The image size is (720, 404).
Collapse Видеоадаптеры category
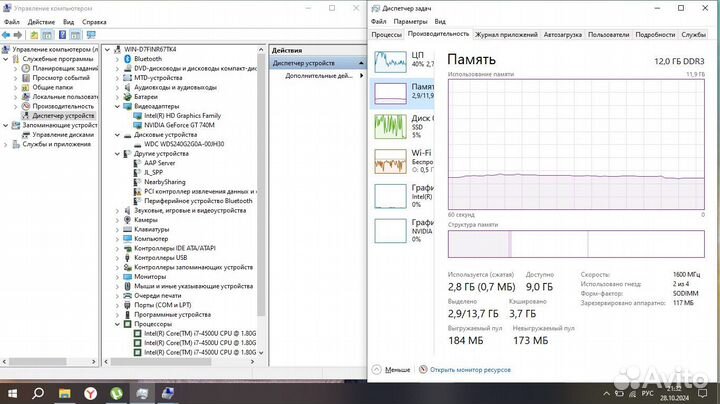118,107
